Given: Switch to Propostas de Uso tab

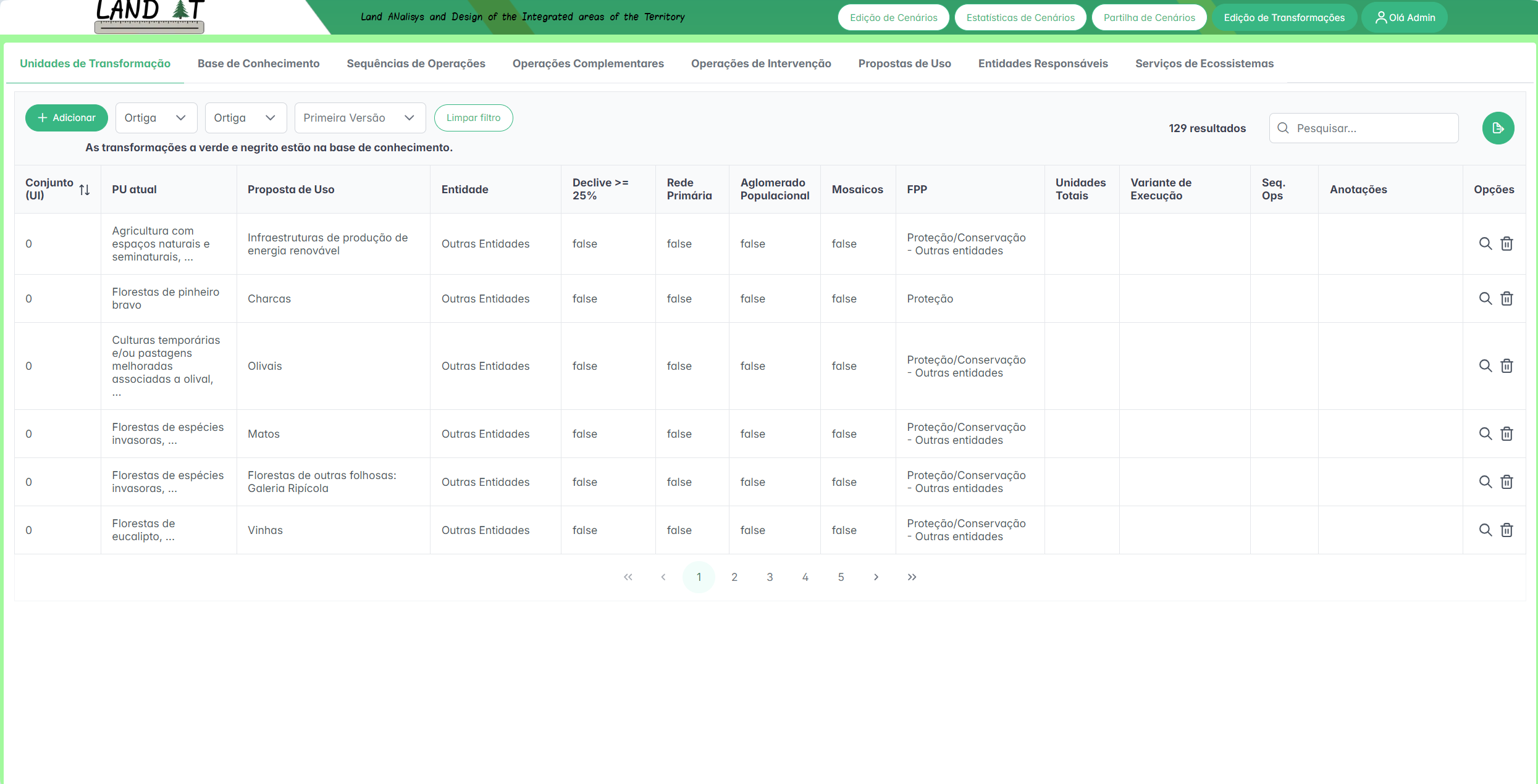Looking at the screenshot, I should (x=904, y=64).
